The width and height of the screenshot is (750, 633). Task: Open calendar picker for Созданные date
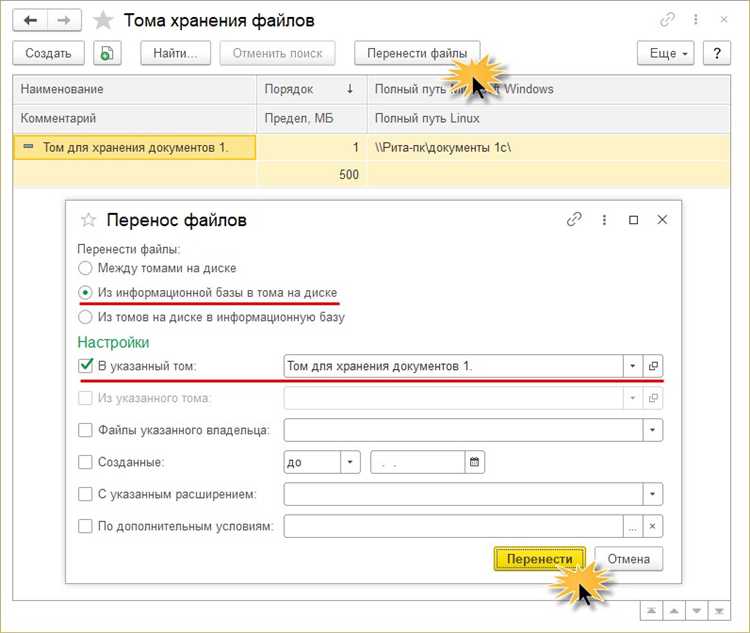coord(475,462)
